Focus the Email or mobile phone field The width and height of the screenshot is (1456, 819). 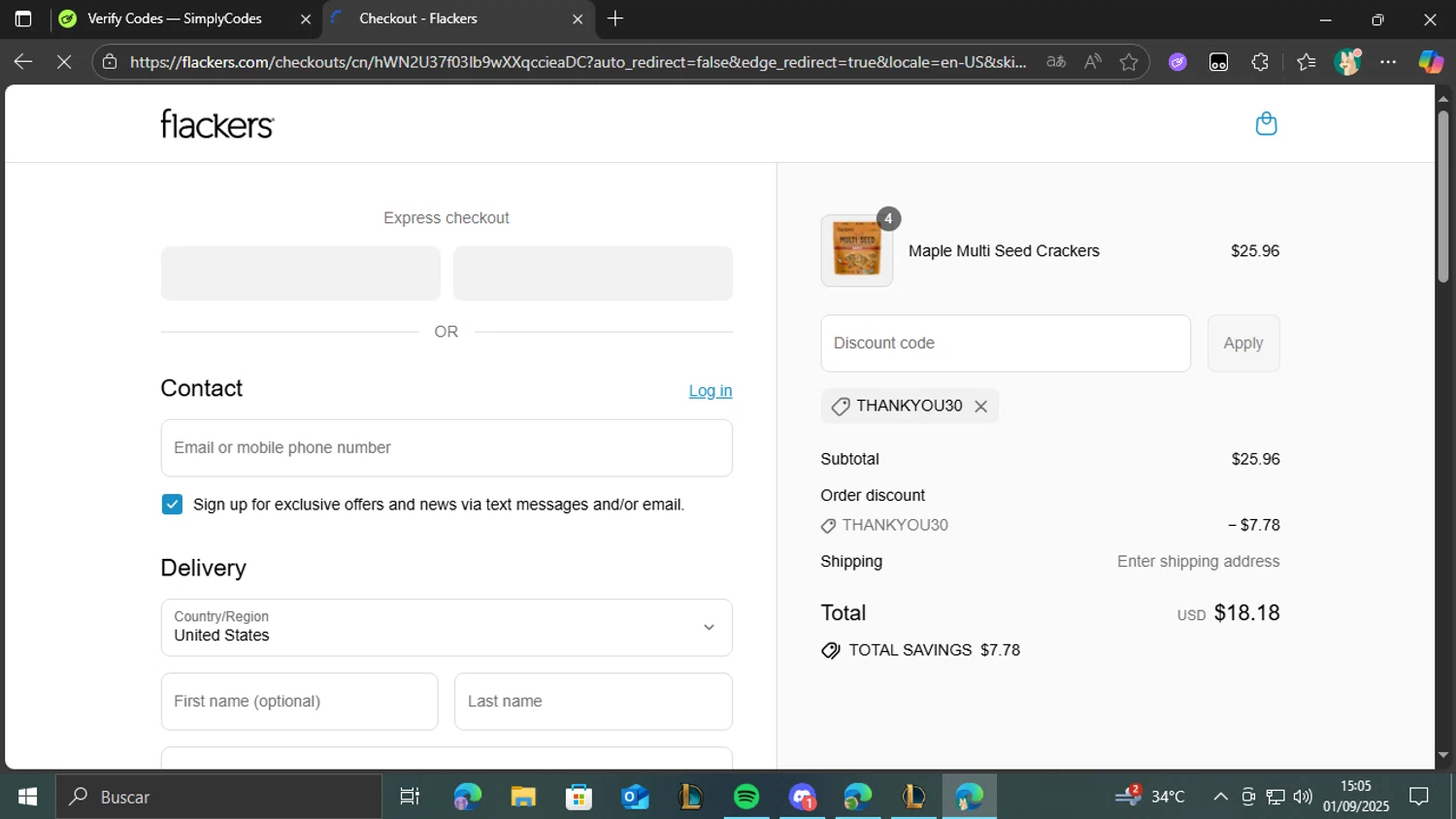point(447,447)
